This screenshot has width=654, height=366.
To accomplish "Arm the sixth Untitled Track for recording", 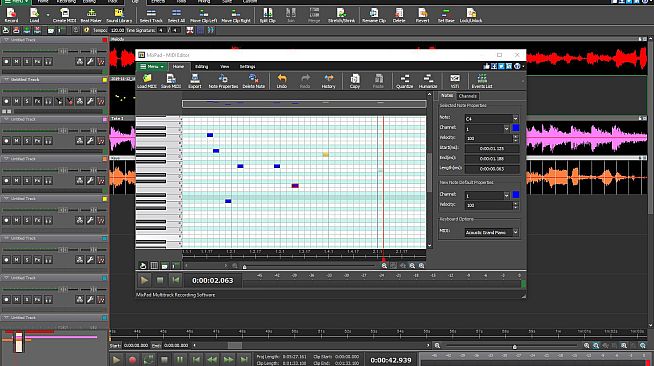I will click(6, 259).
